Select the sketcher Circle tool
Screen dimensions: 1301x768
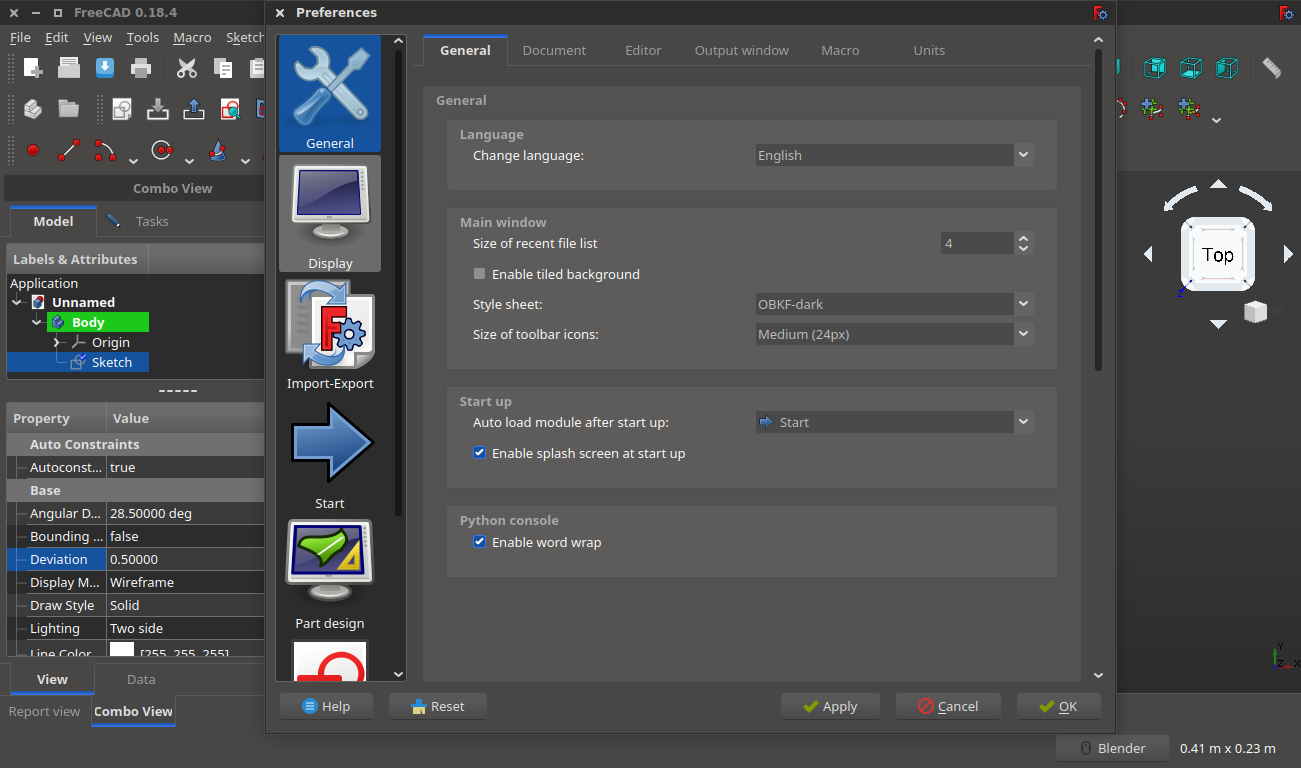click(x=162, y=150)
